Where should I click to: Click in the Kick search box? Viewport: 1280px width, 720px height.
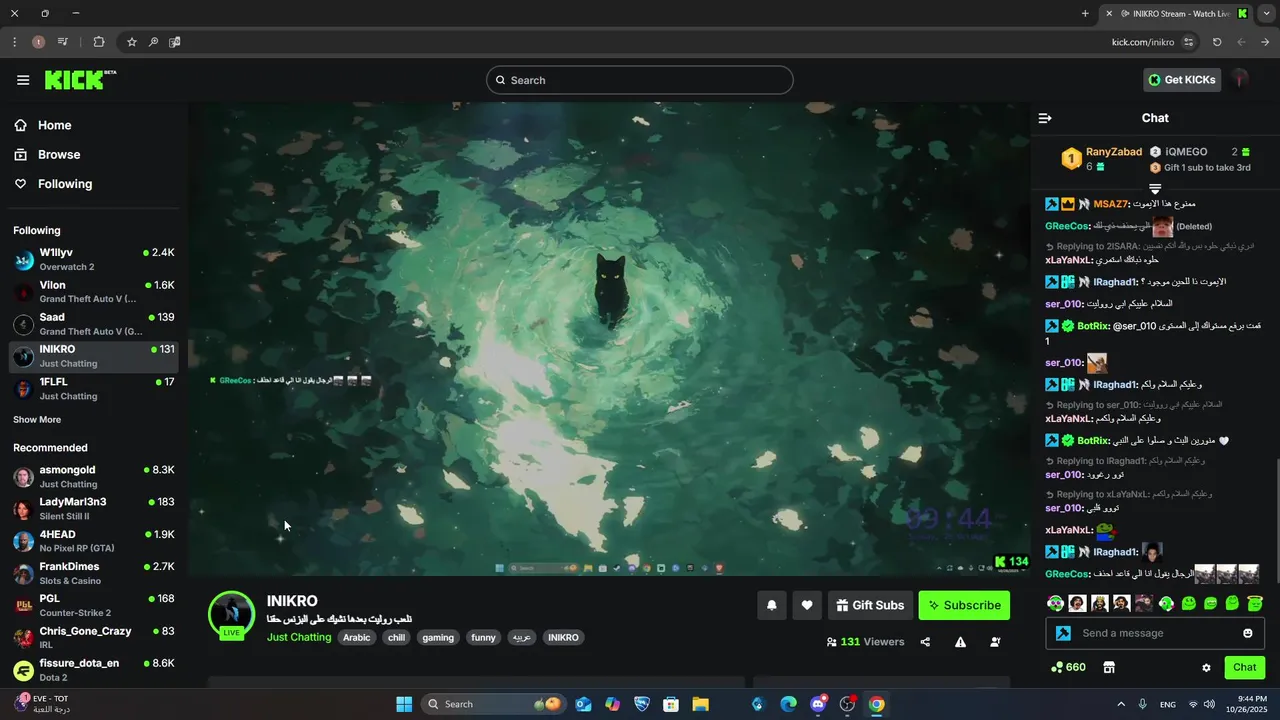(640, 80)
